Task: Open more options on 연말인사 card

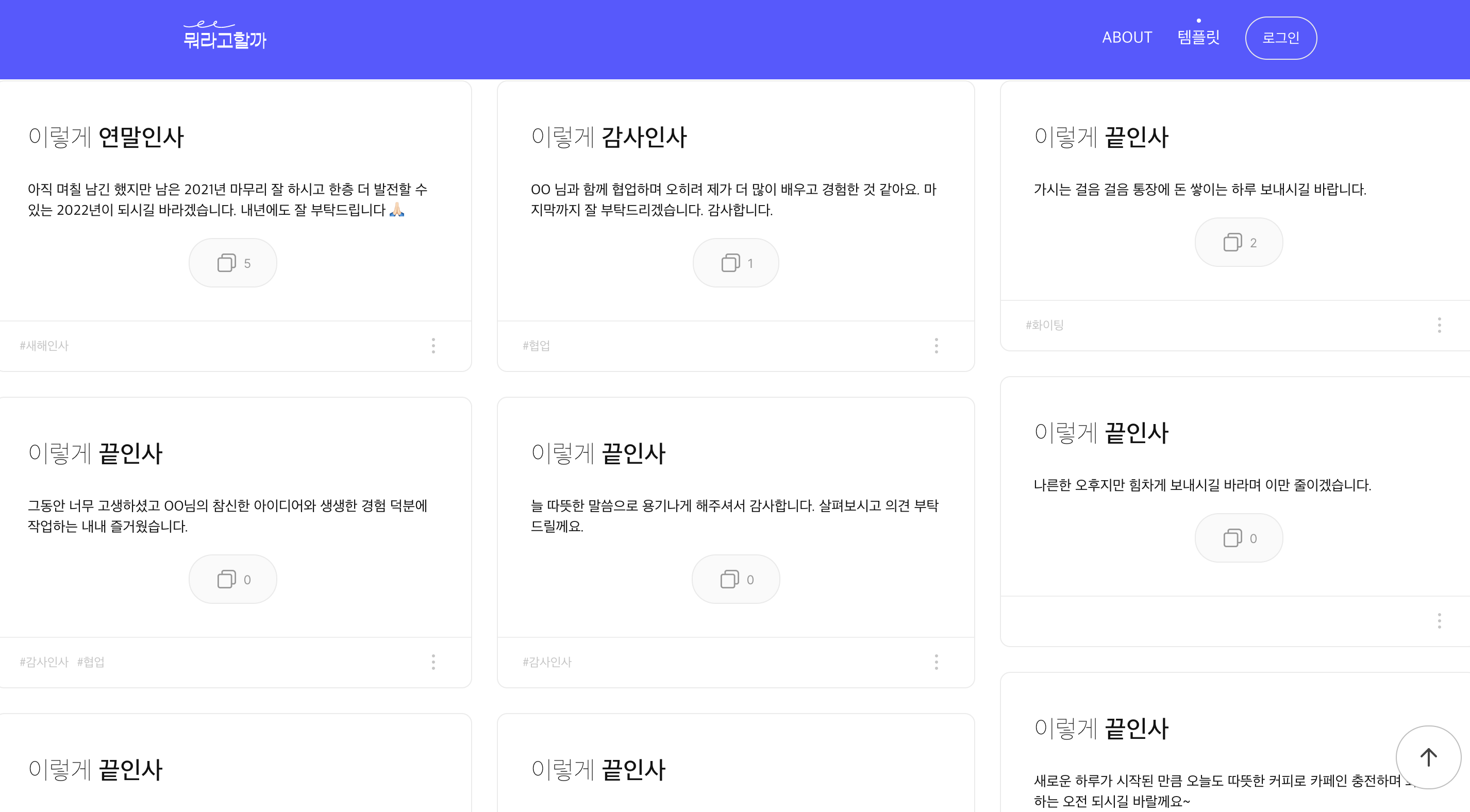Action: coord(433,345)
